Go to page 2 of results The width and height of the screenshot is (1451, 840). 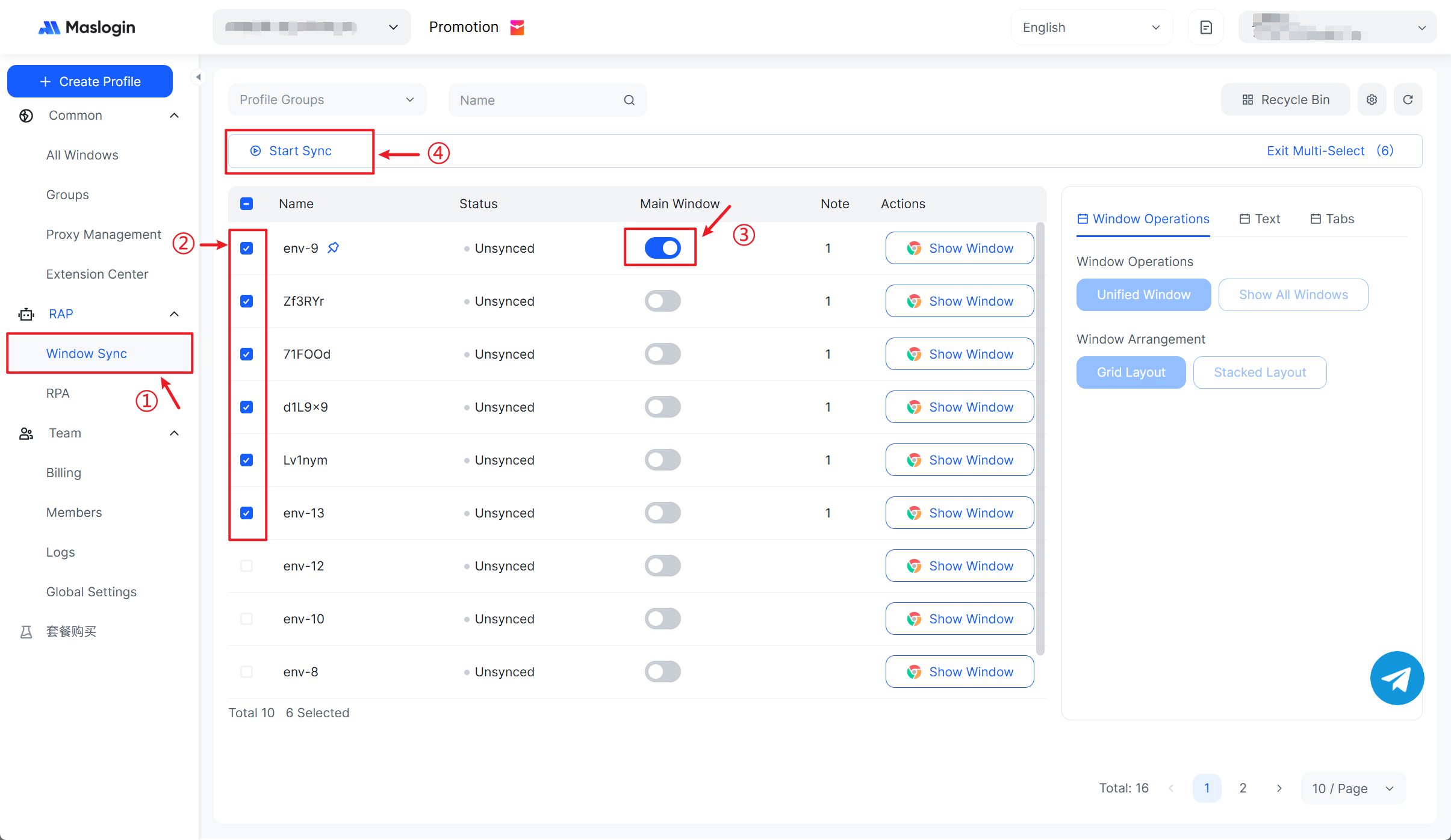1243,788
